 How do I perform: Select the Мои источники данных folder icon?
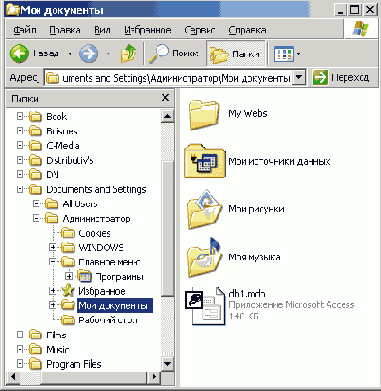coord(205,161)
